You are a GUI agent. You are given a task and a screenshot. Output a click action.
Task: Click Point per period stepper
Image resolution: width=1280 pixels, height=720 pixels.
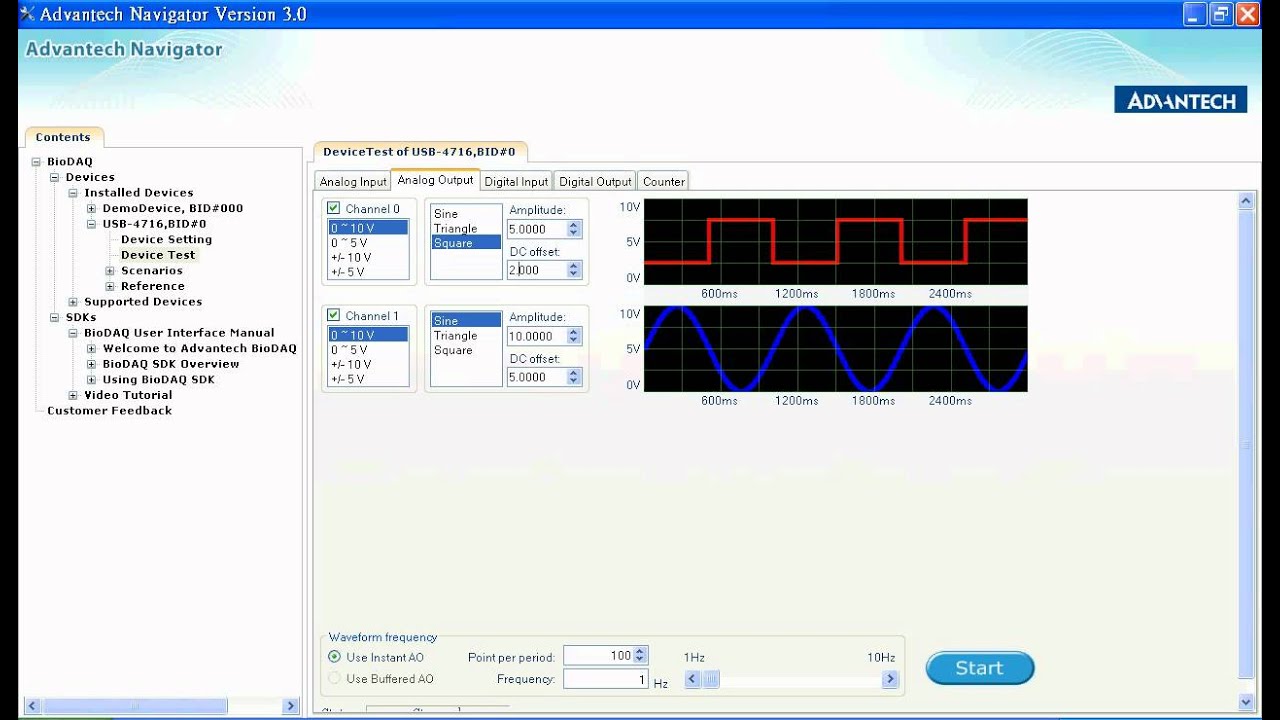(641, 656)
